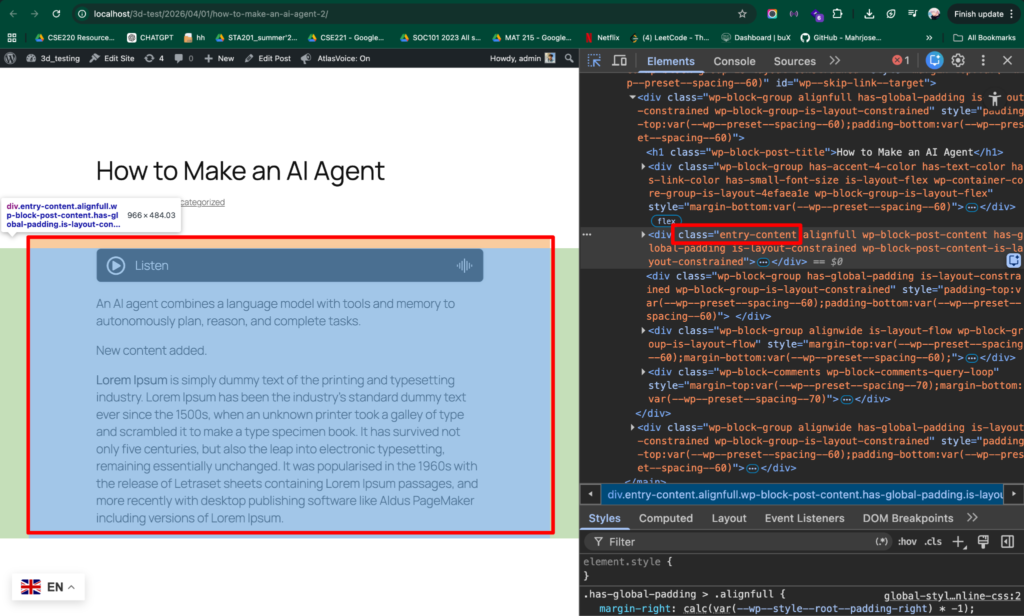This screenshot has width=1024, height=616.
Task: Open the Chrome profile avatar
Action: [934, 14]
